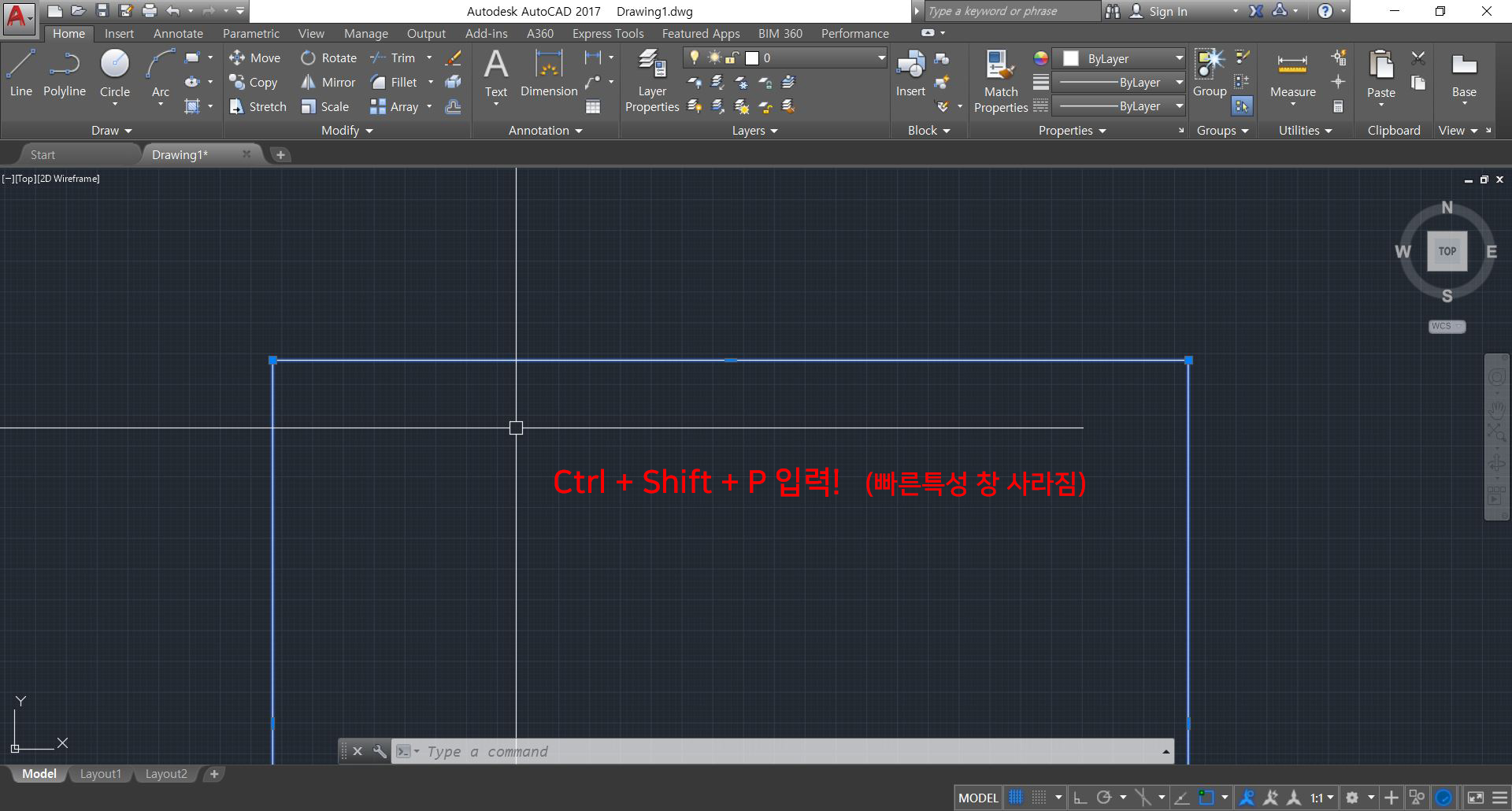1512x811 pixels.
Task: Select the Polyline tool
Action: pos(64,71)
